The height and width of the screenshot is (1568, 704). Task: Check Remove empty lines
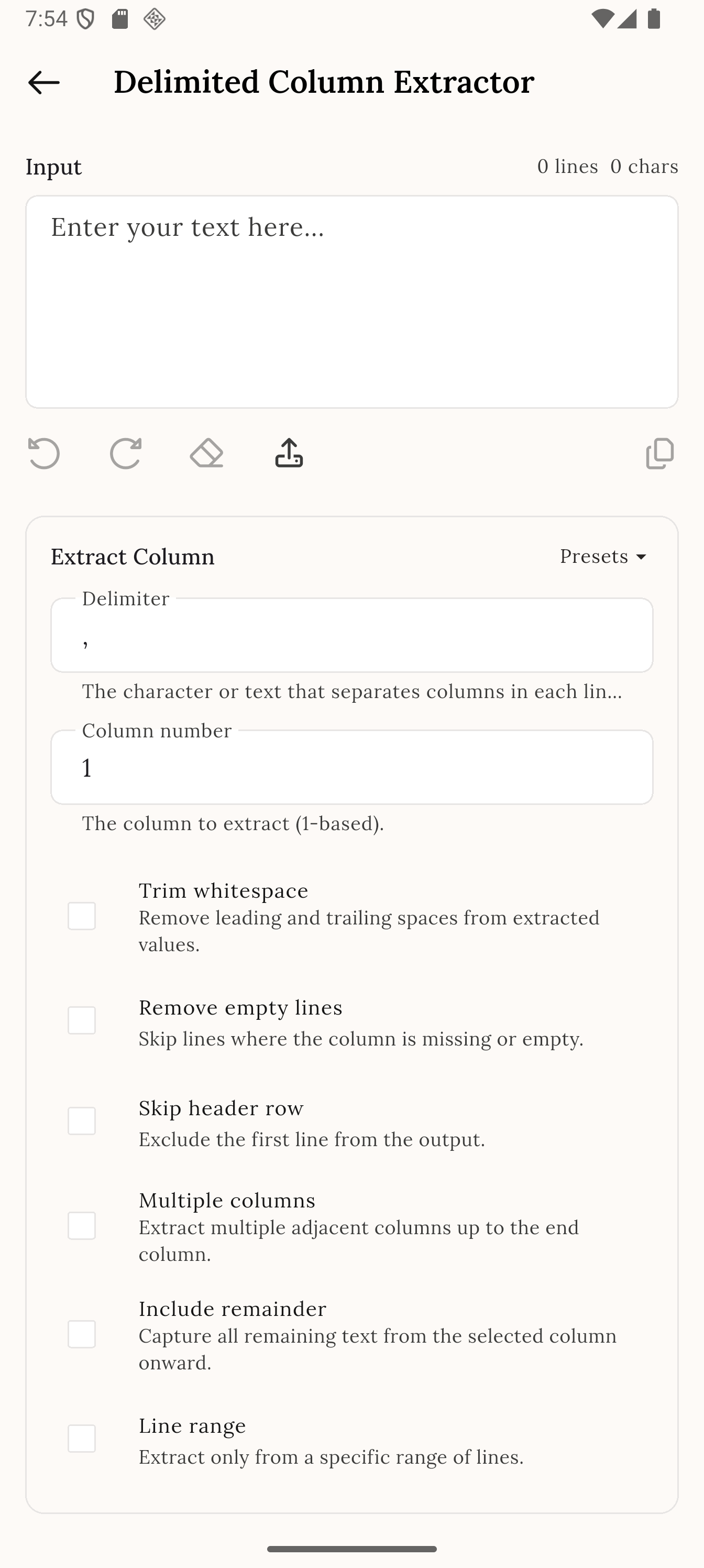click(82, 1021)
